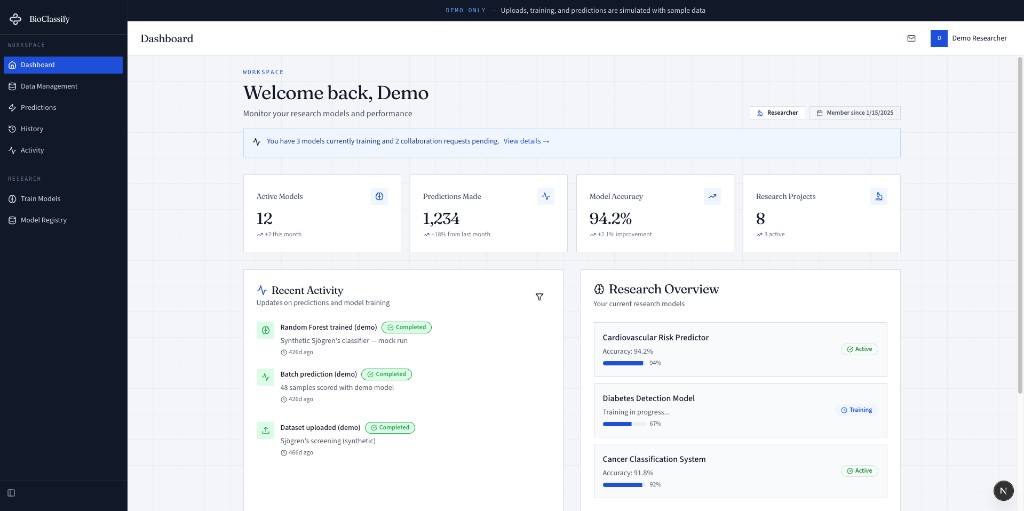Screen dimensions: 1024x511
Task: Click Diabetes Detection Model progress bar
Action: (624, 423)
